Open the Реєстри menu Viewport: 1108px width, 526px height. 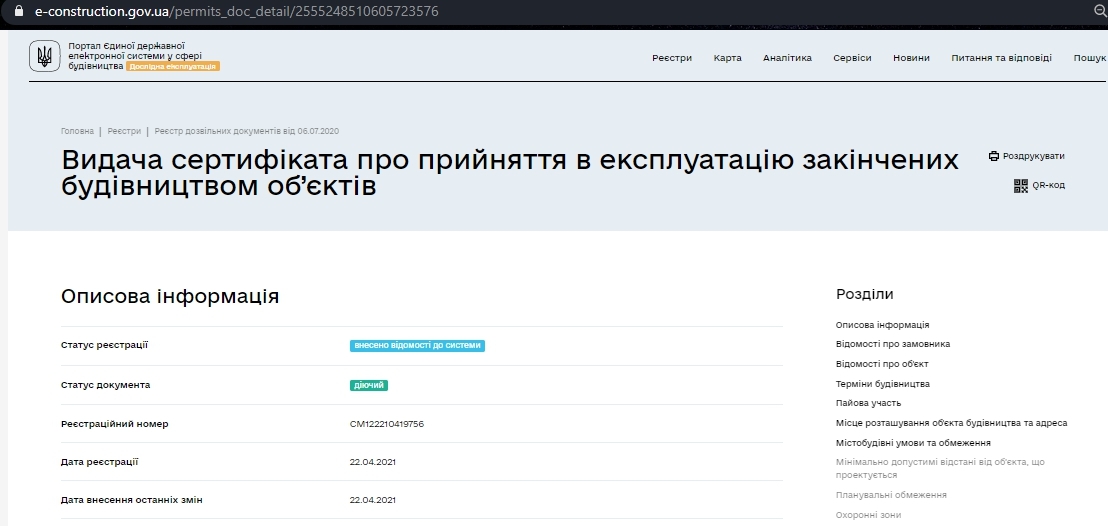tap(672, 58)
